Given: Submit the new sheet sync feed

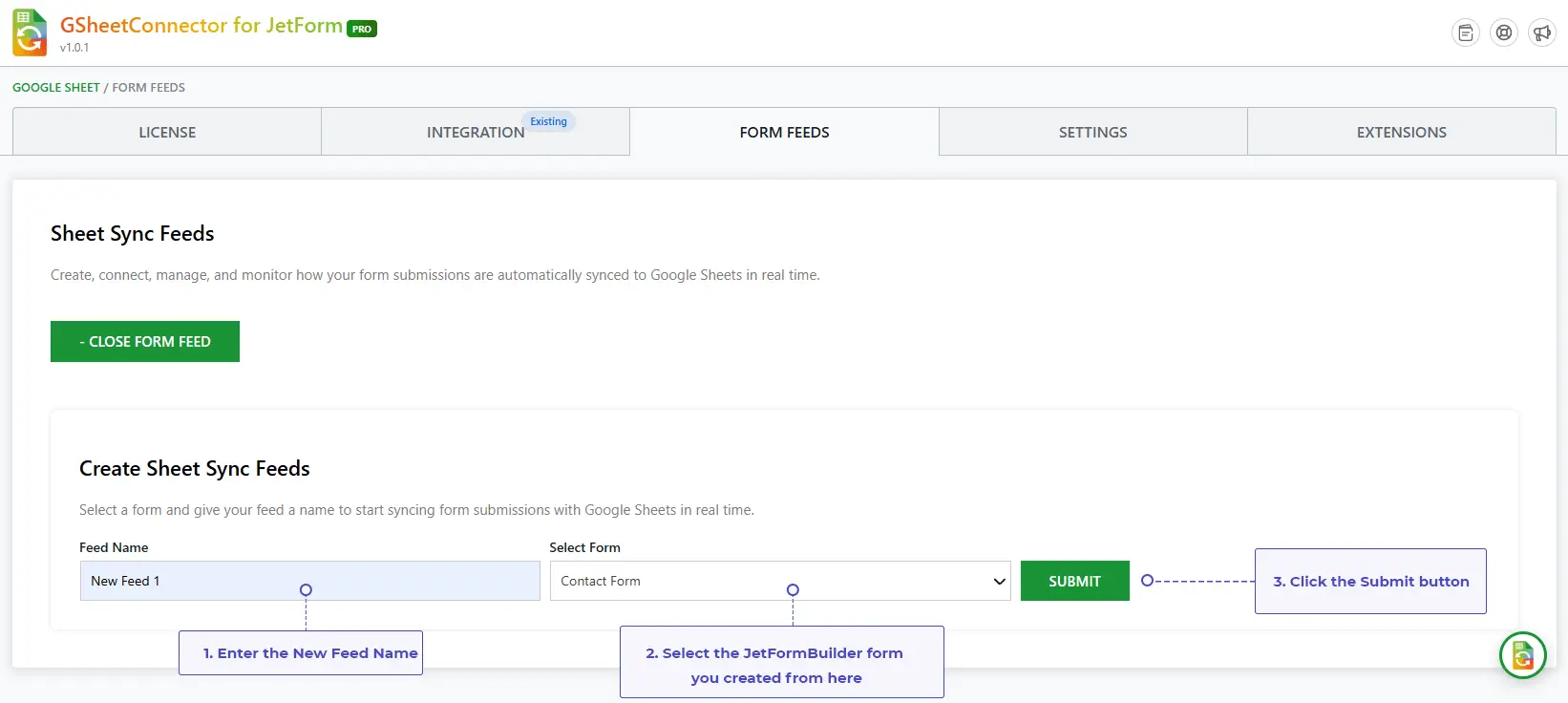Looking at the screenshot, I should (1074, 581).
